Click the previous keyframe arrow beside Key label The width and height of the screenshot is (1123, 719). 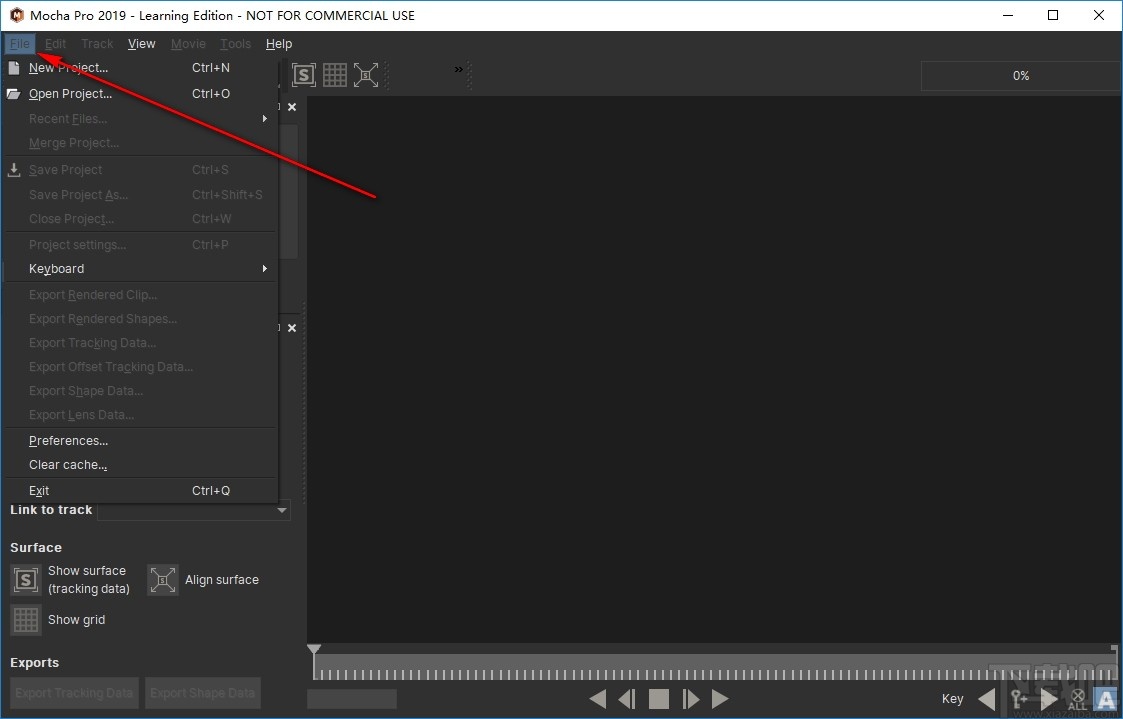[986, 698]
